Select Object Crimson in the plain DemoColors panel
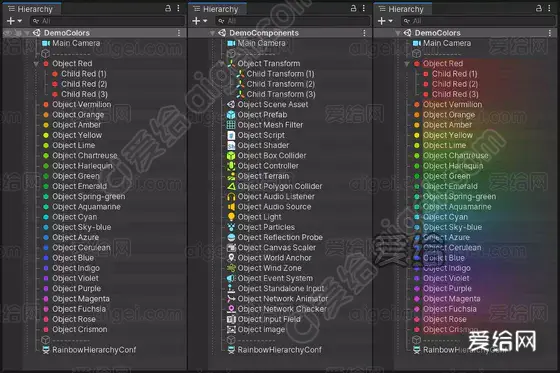 pyautogui.click(x=80, y=329)
